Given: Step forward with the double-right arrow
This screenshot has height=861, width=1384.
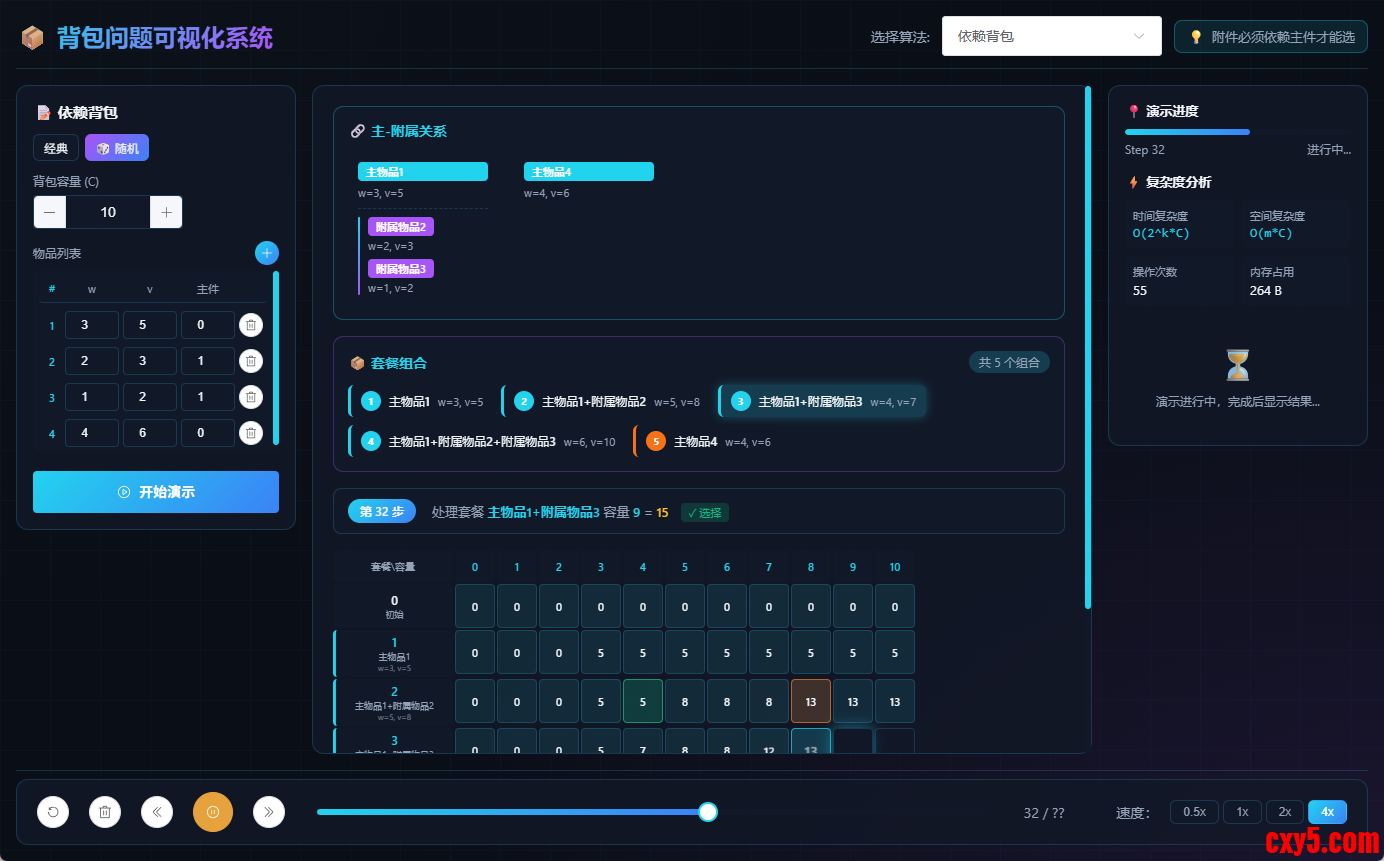Looking at the screenshot, I should (x=269, y=812).
